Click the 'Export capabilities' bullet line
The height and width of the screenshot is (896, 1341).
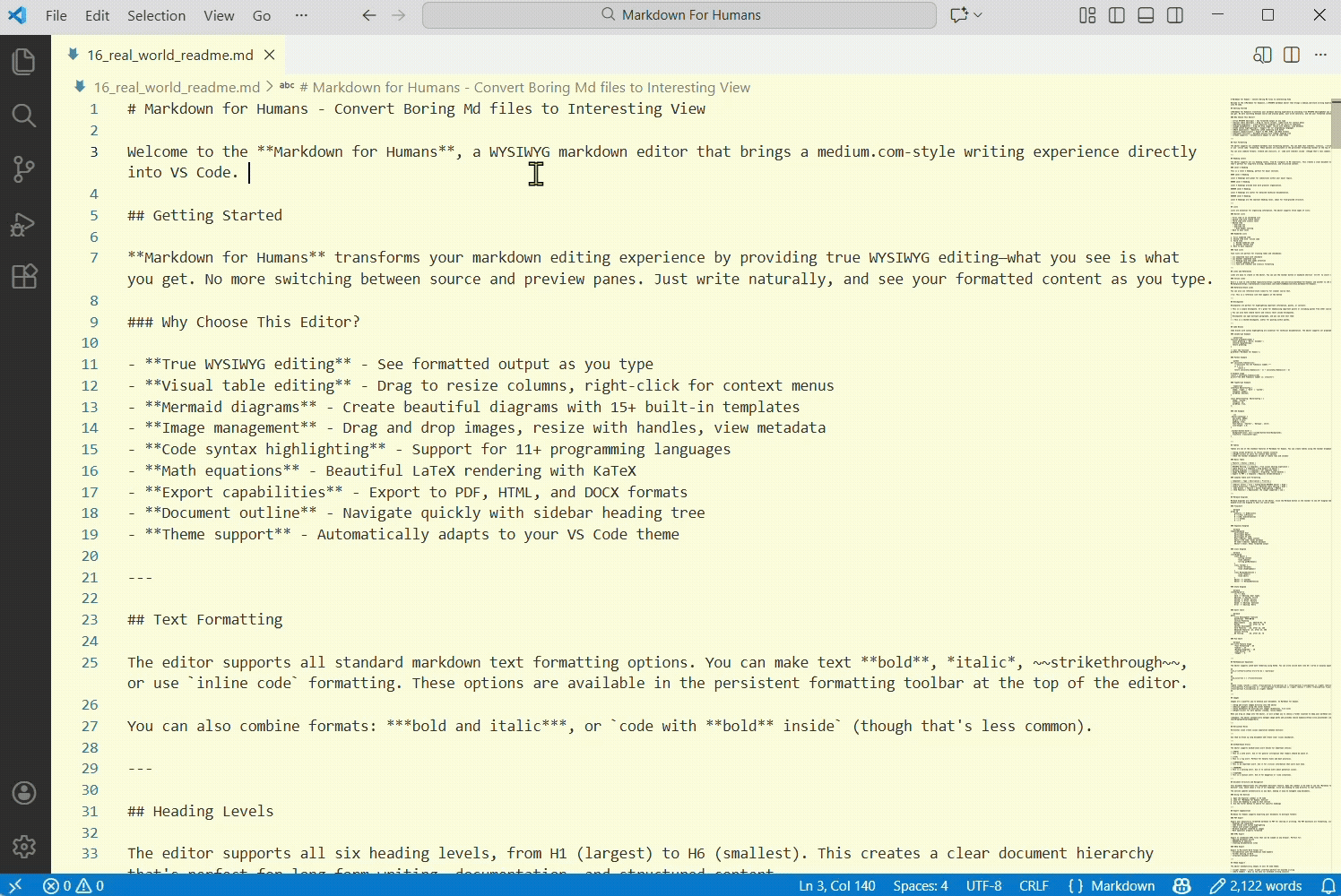pos(408,492)
